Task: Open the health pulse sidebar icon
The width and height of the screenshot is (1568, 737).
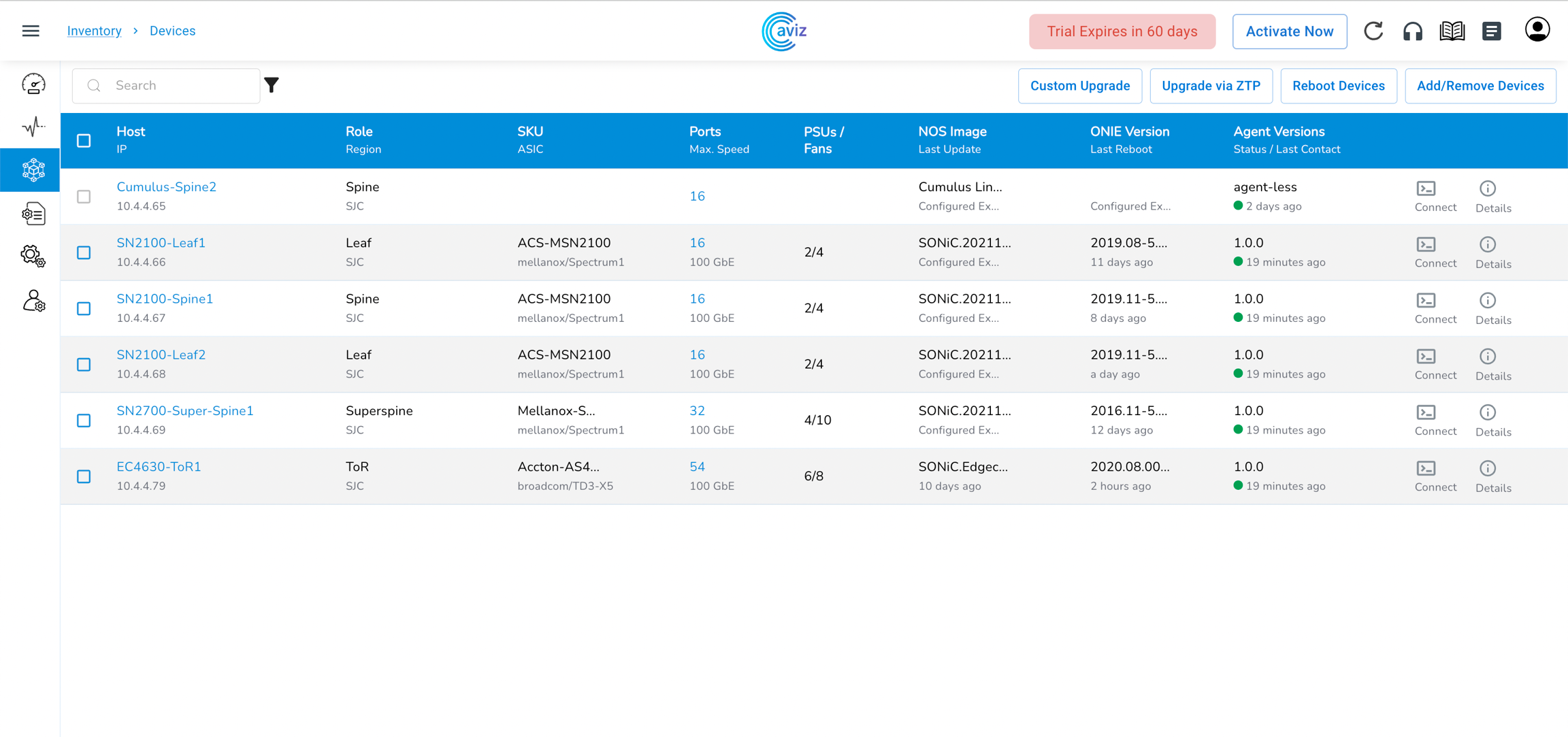Action: (x=33, y=127)
